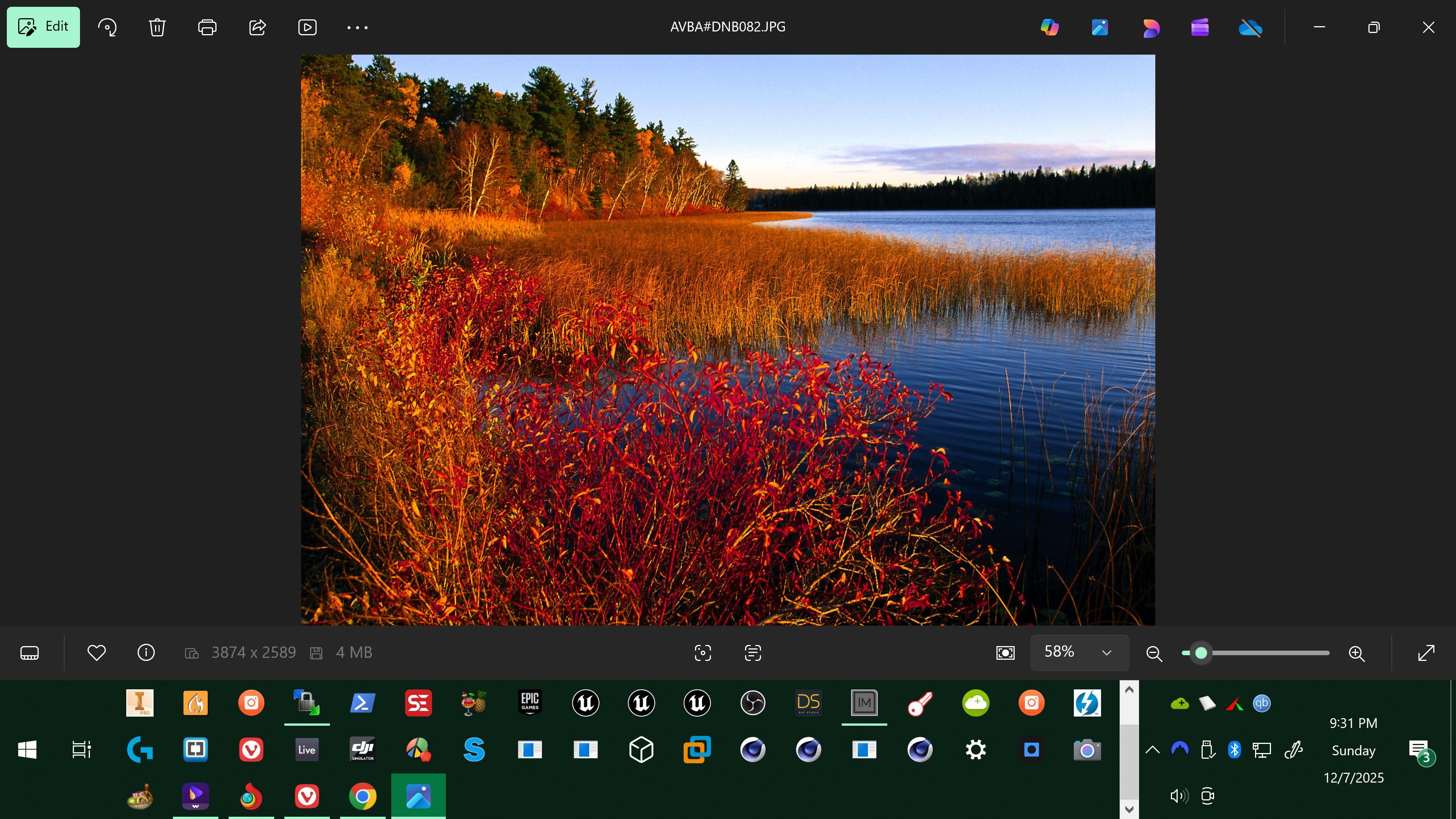This screenshot has height=819, width=1456.
Task: Delete the photo with the trash icon
Action: pos(157,27)
